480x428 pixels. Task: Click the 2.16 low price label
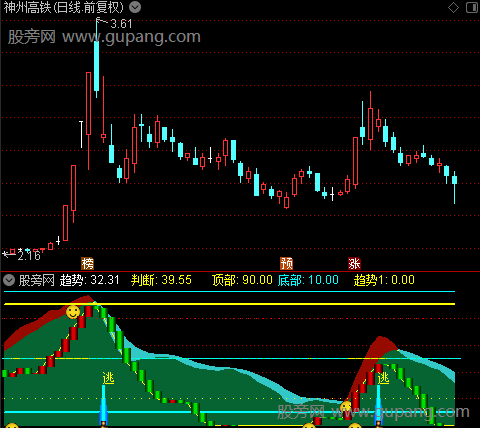tap(29, 256)
